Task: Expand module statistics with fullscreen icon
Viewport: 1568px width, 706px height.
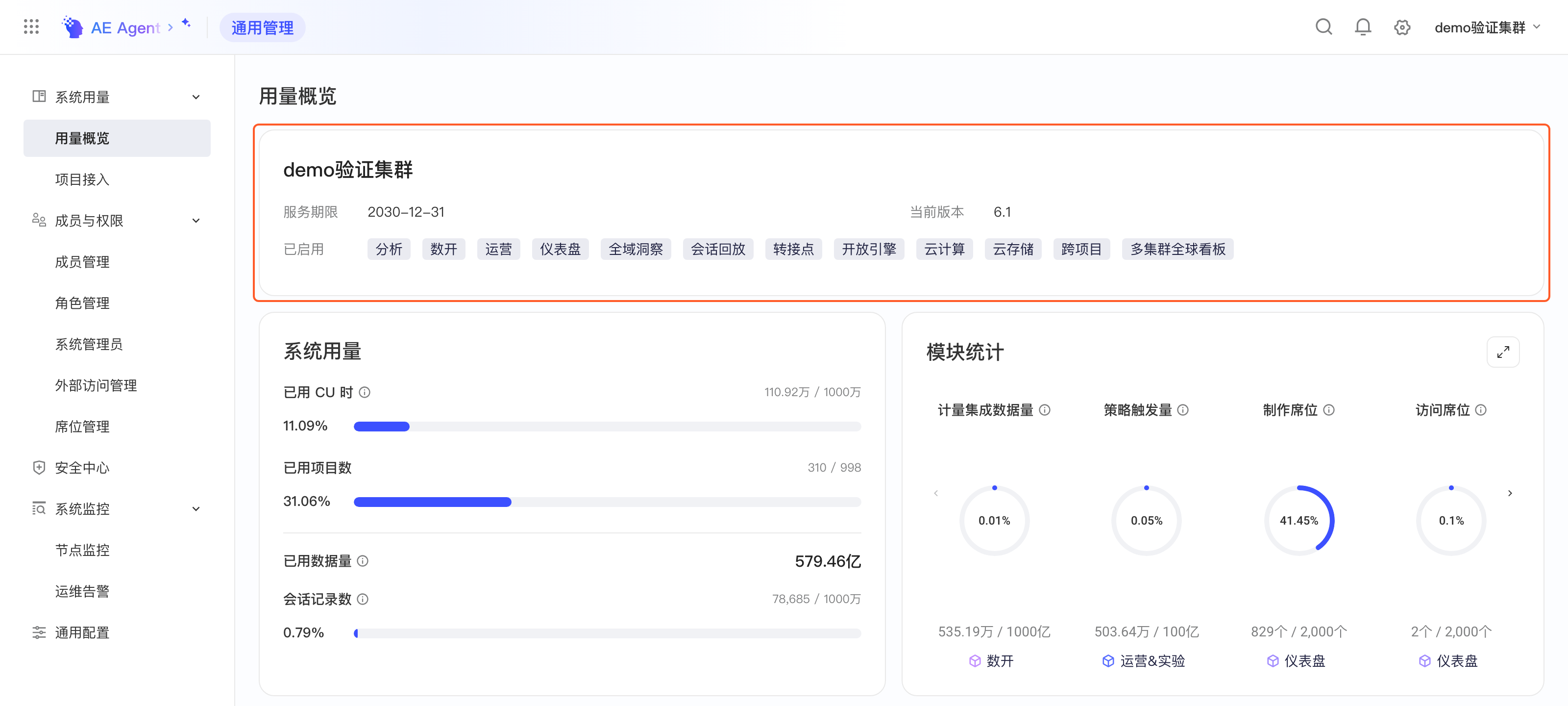Action: pyautogui.click(x=1503, y=352)
